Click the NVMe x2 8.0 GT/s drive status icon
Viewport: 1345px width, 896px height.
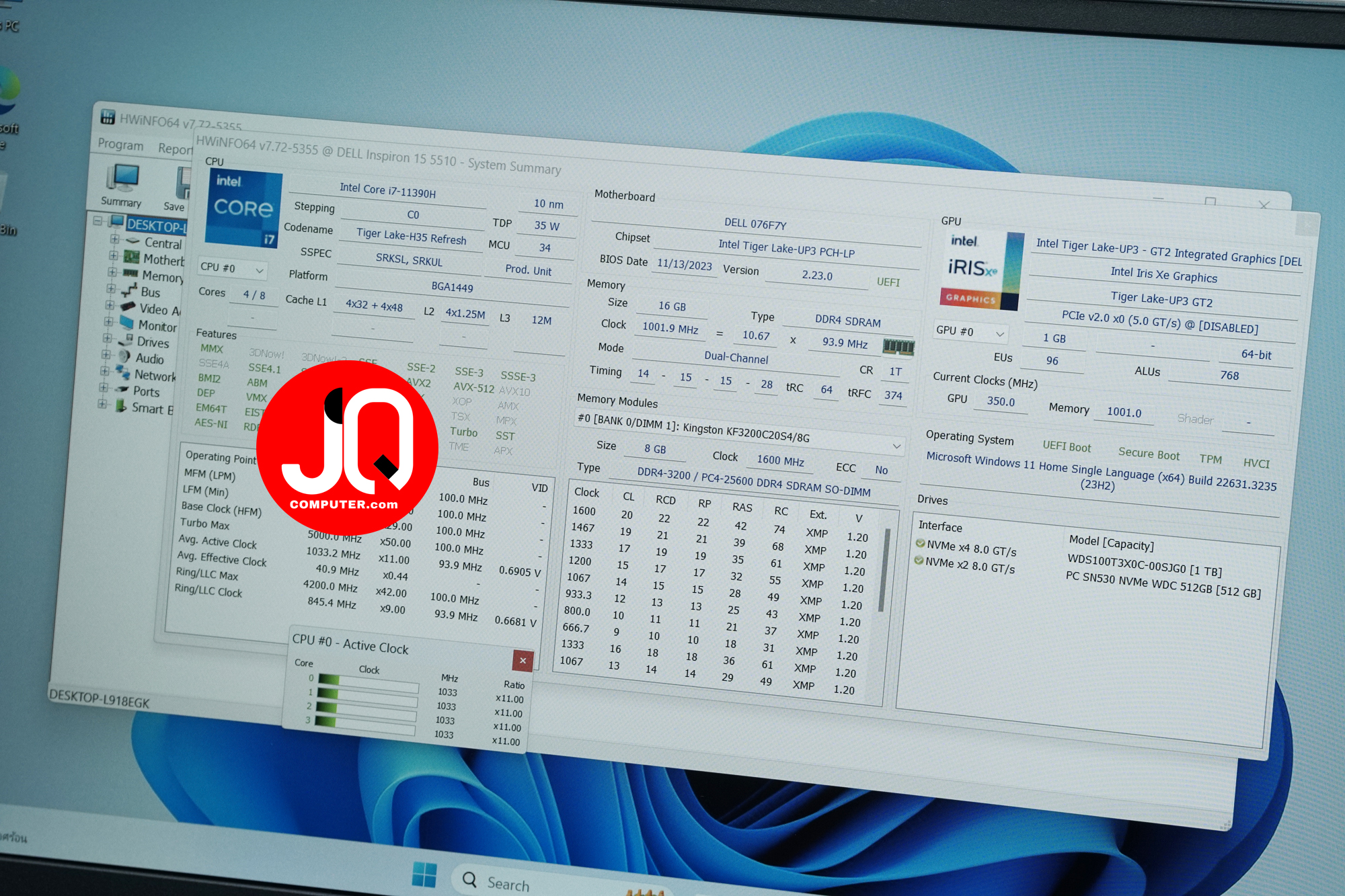(919, 560)
